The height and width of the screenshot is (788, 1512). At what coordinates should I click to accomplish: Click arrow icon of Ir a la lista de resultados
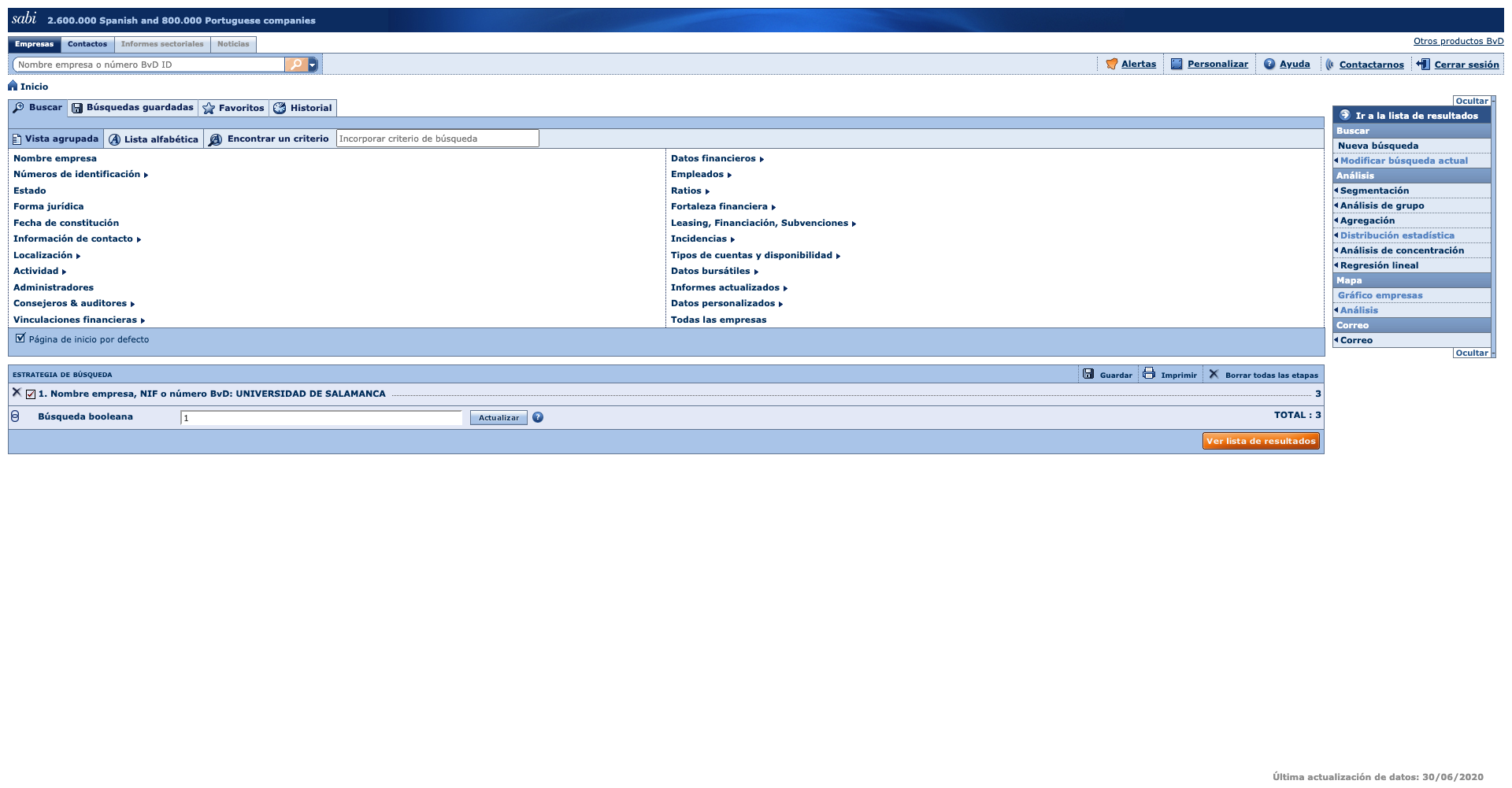1345,115
